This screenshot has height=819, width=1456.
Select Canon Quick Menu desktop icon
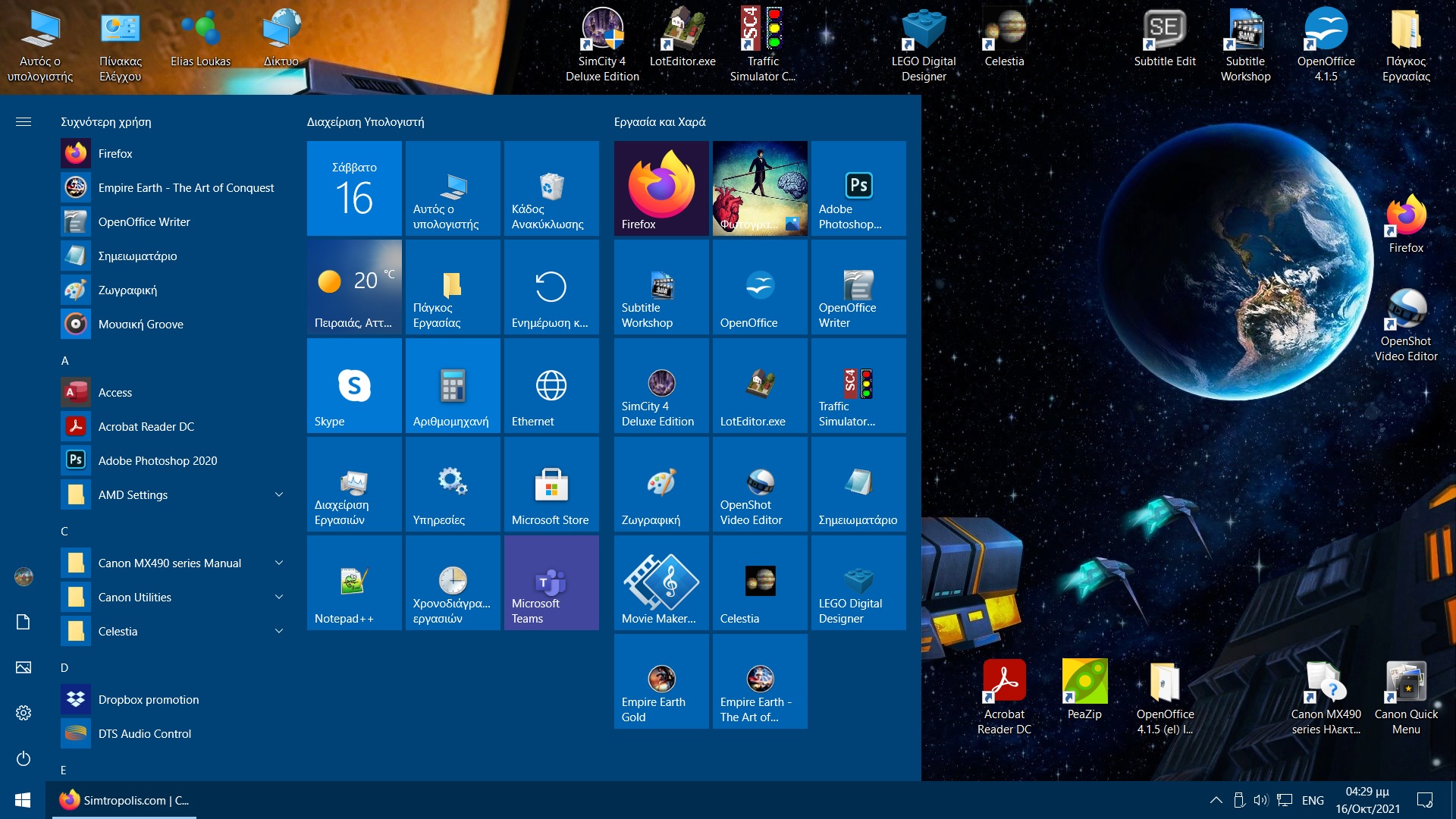(x=1406, y=697)
